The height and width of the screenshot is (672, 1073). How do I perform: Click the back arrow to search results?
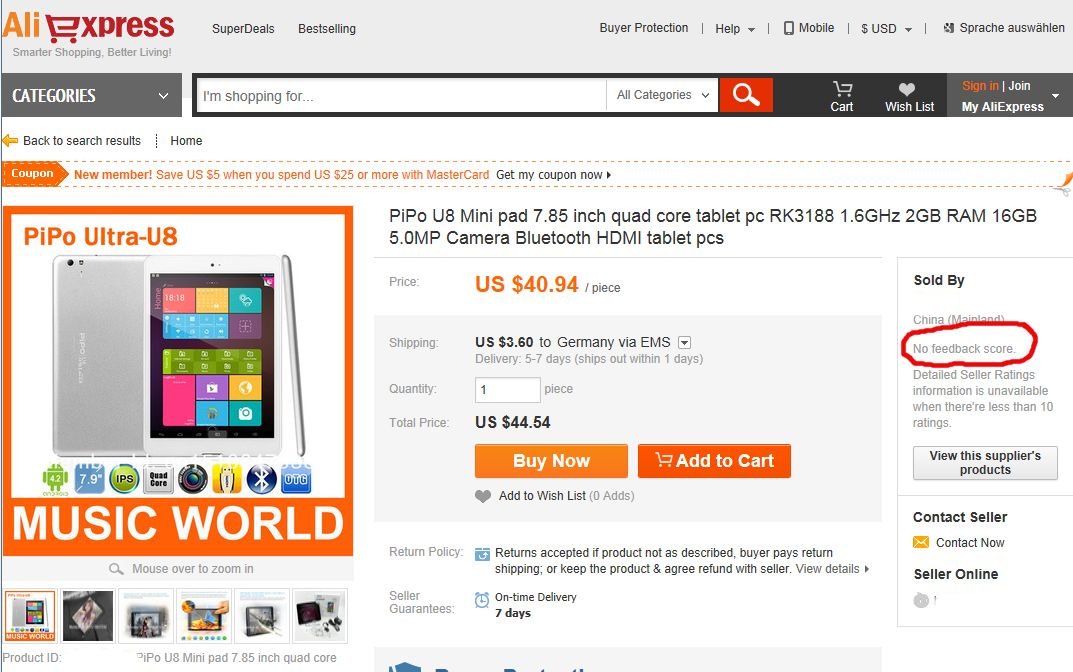[x=10, y=140]
